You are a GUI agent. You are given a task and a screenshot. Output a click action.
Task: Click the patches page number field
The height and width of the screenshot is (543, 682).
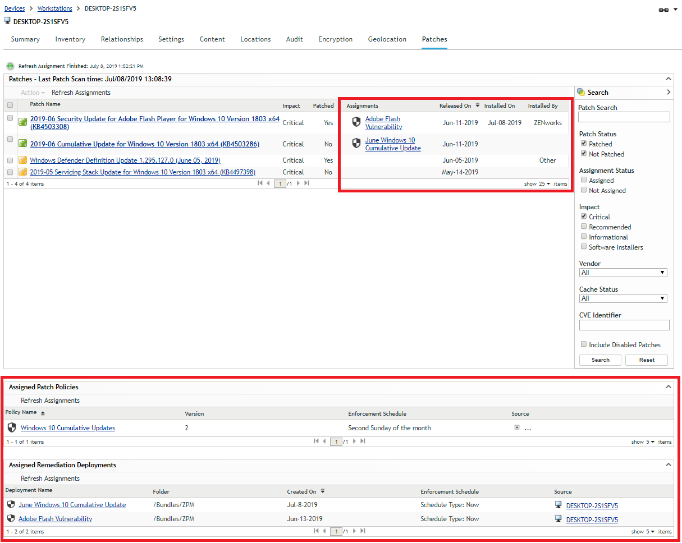tap(280, 184)
